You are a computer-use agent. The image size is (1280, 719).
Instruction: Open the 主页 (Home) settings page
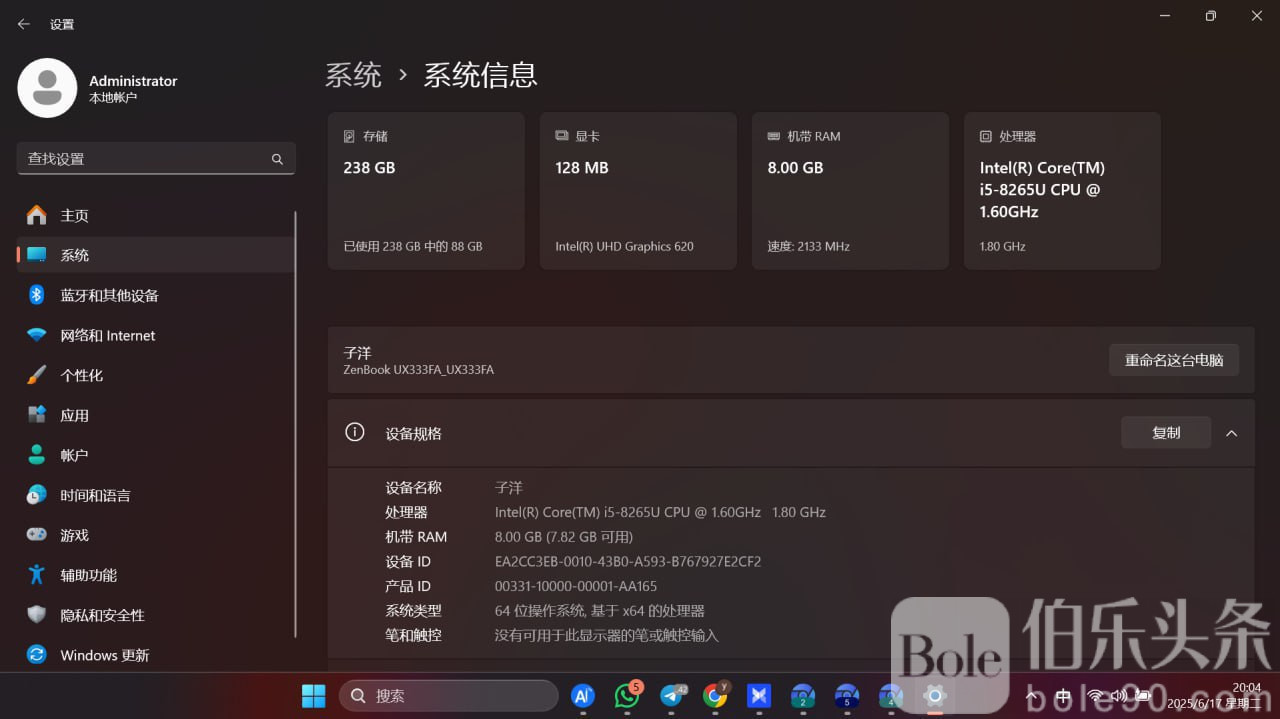click(x=74, y=215)
